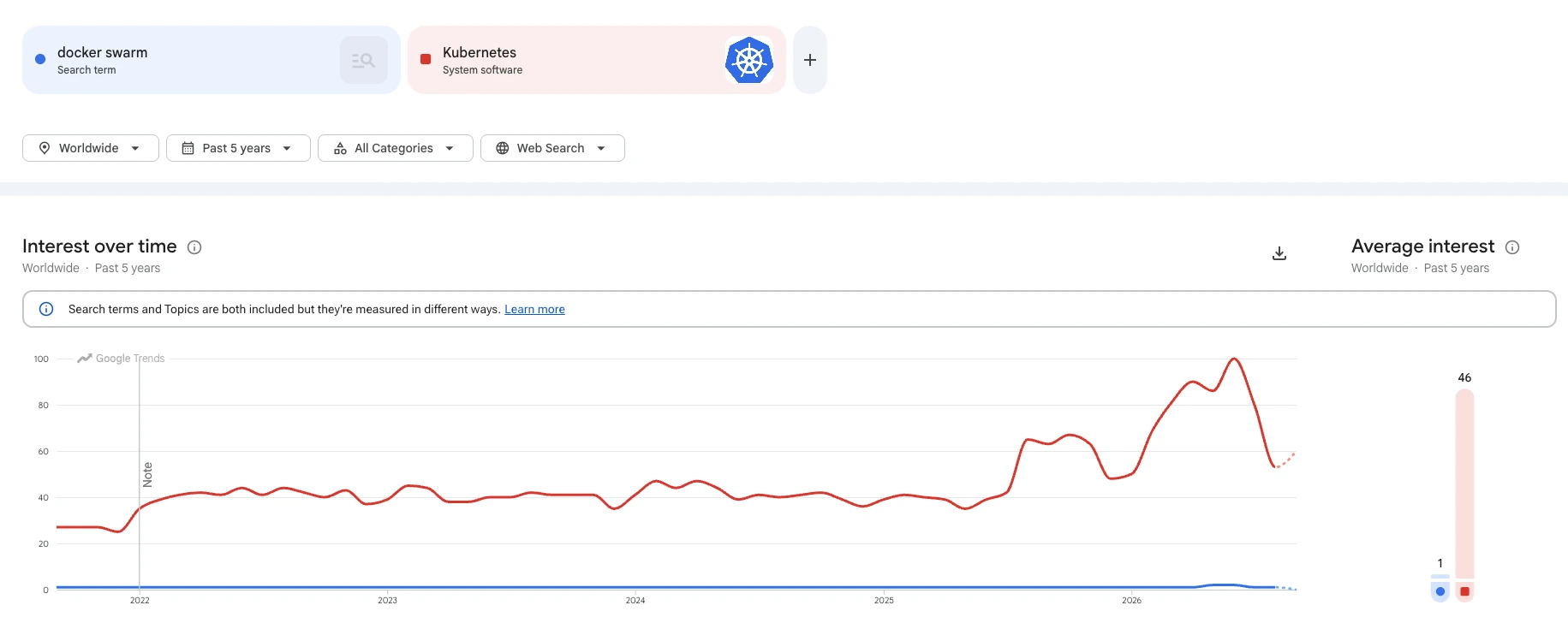Screen dimensions: 1568x629
Task: Click the blue dot under average bar
Action: [1440, 591]
